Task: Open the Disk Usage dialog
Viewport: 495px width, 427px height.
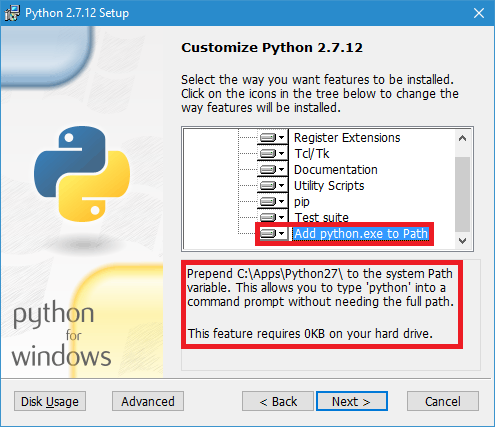Action: [x=50, y=401]
